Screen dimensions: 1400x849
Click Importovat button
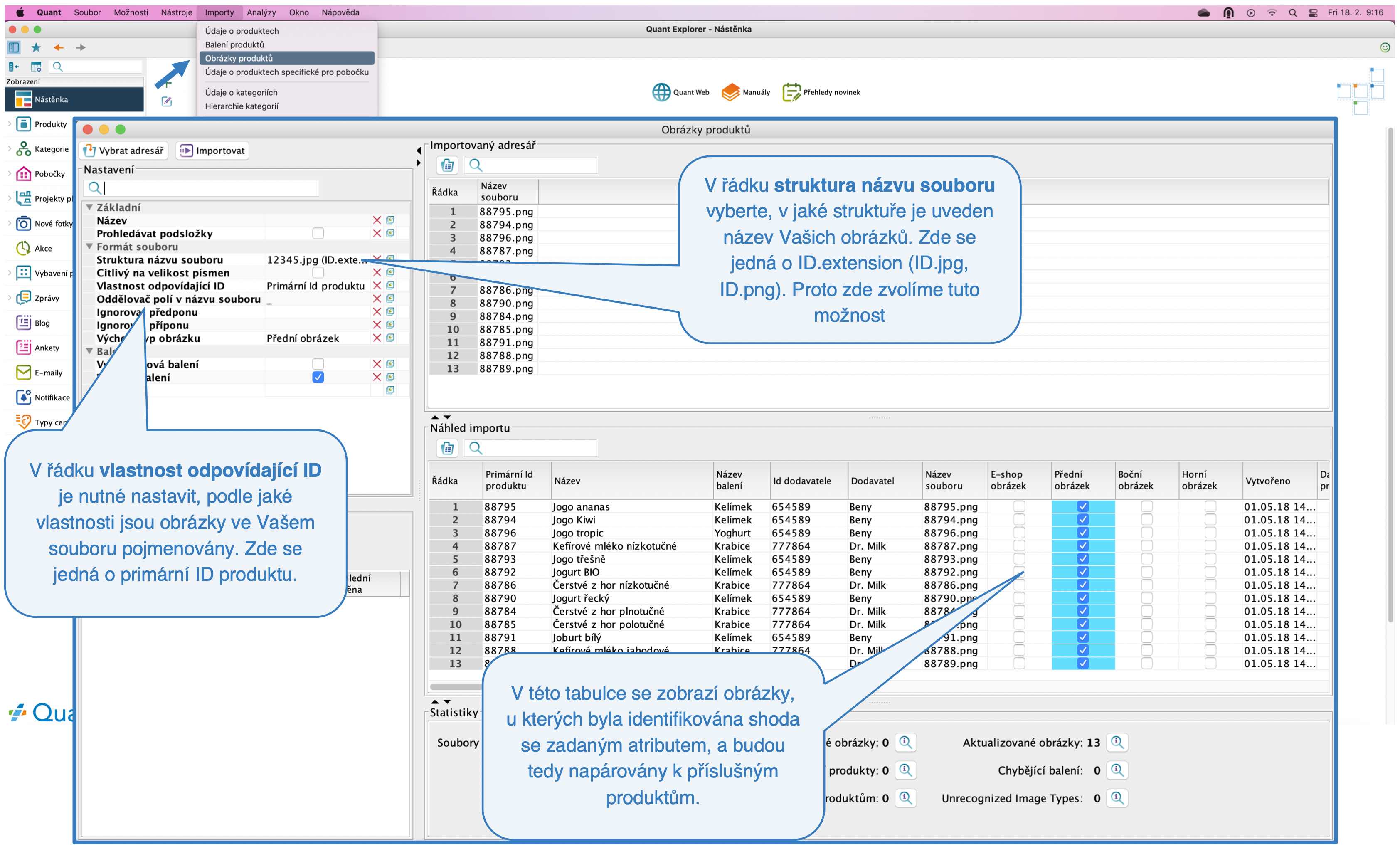coord(212,151)
